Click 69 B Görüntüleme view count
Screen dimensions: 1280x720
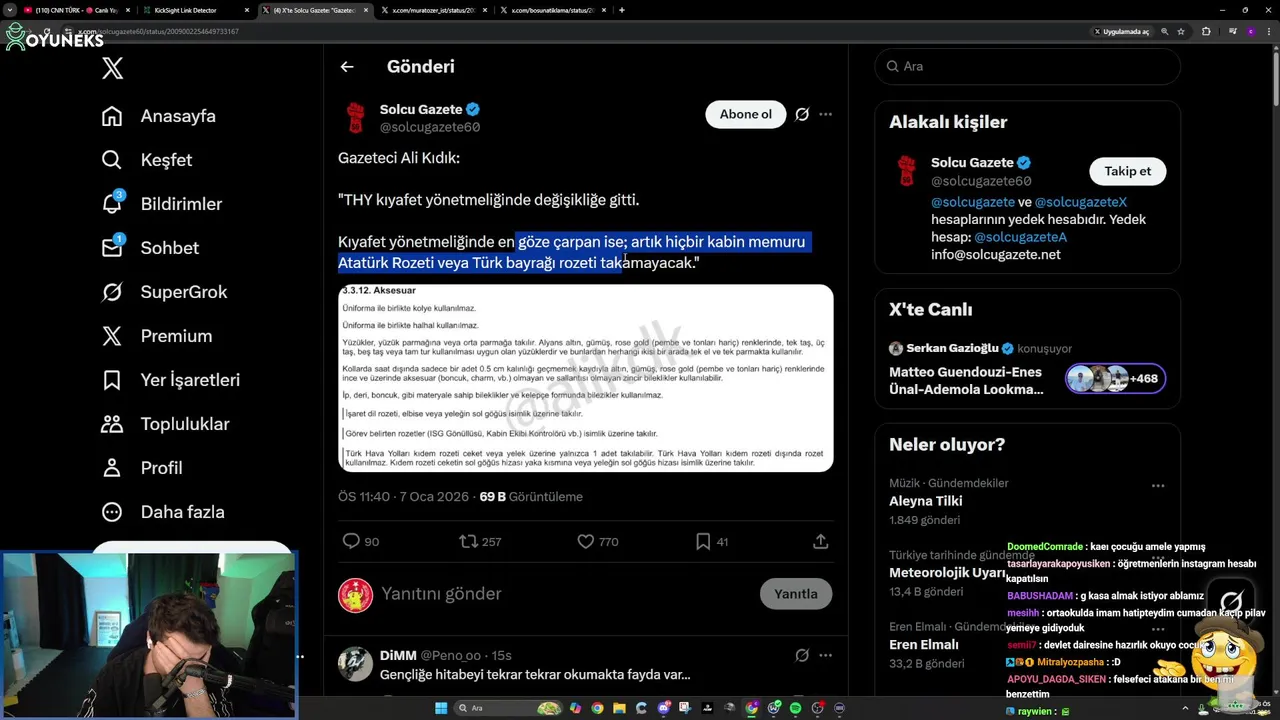point(531,496)
